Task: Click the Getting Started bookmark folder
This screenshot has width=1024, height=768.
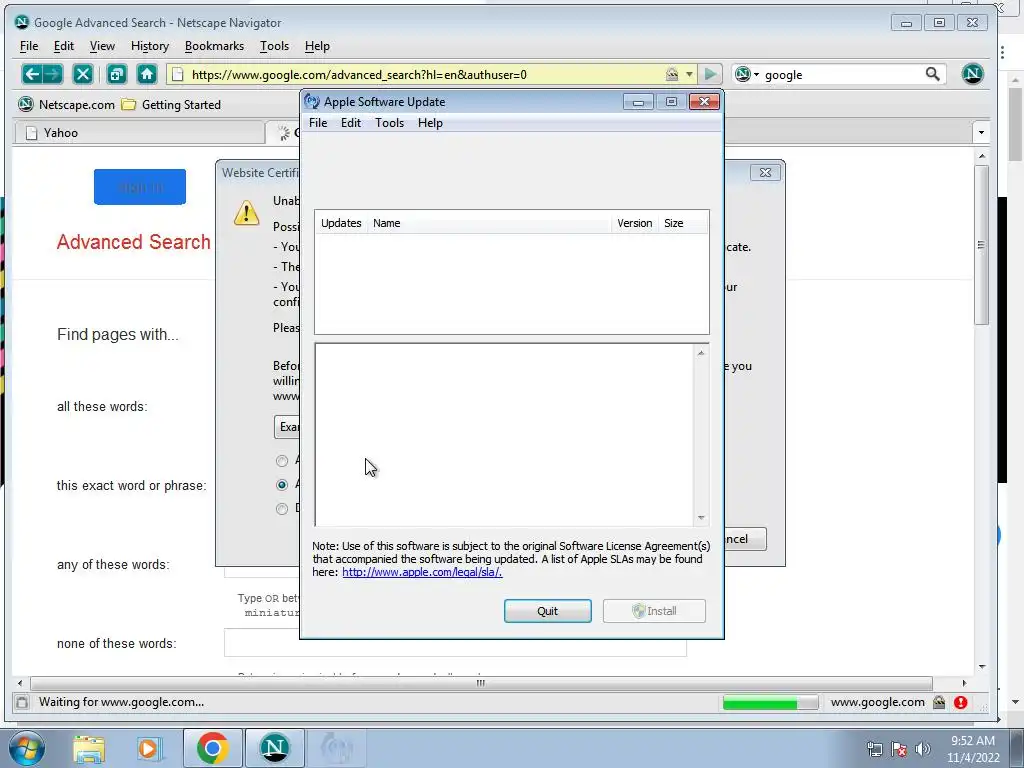Action: point(172,104)
